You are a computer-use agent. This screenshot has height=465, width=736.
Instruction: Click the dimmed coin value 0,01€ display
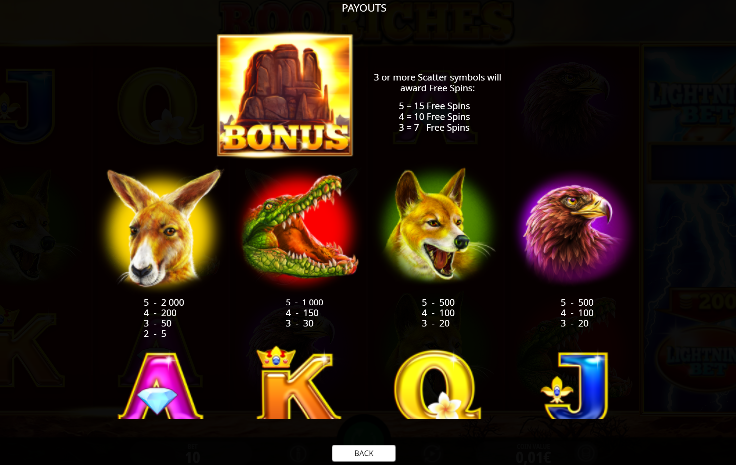pyautogui.click(x=533, y=454)
